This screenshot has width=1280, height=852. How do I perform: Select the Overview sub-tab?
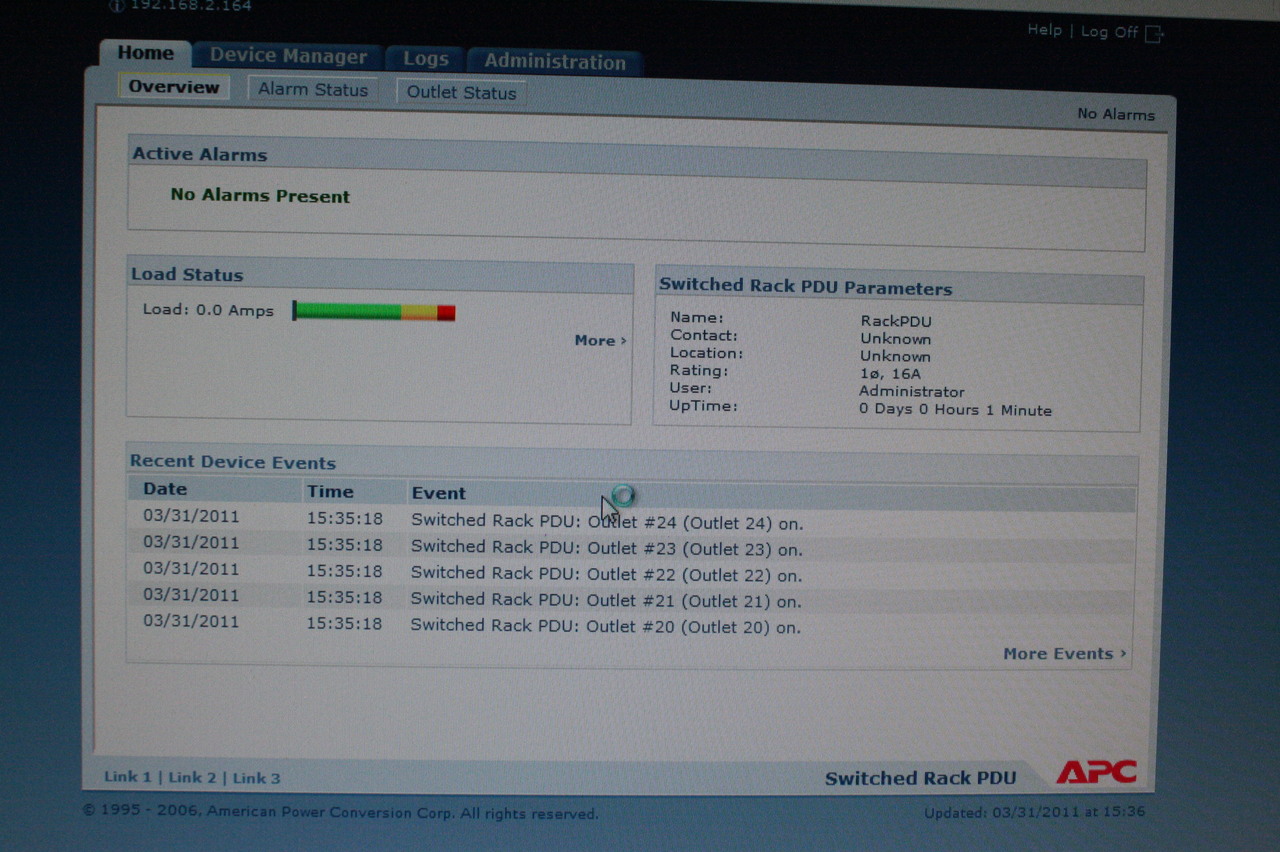pyautogui.click(x=174, y=87)
